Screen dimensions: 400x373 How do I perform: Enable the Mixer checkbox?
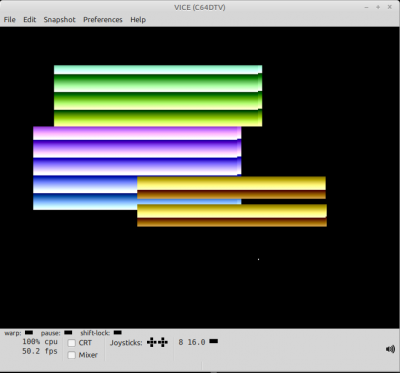pos(72,355)
